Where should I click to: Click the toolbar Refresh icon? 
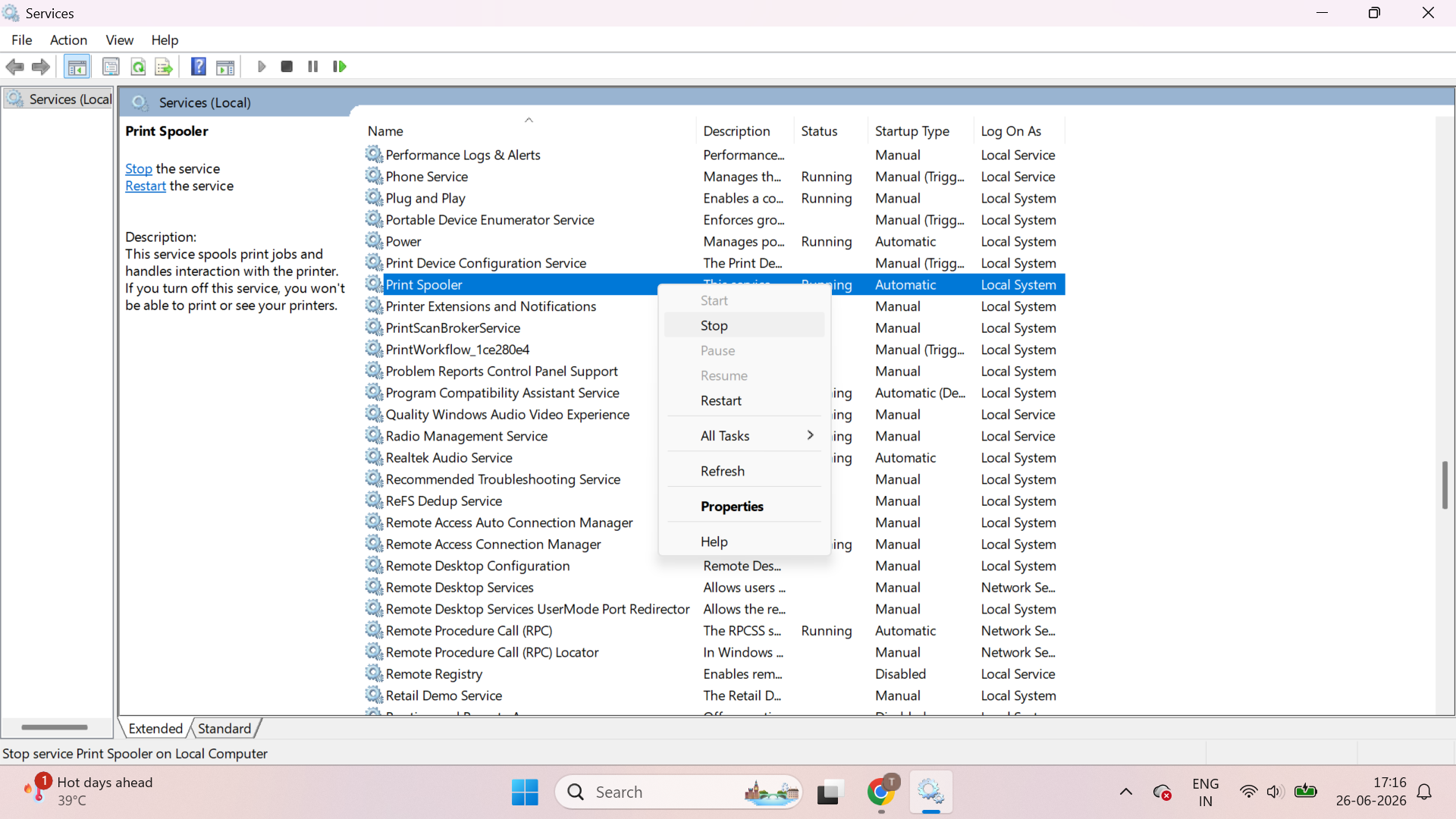138,67
